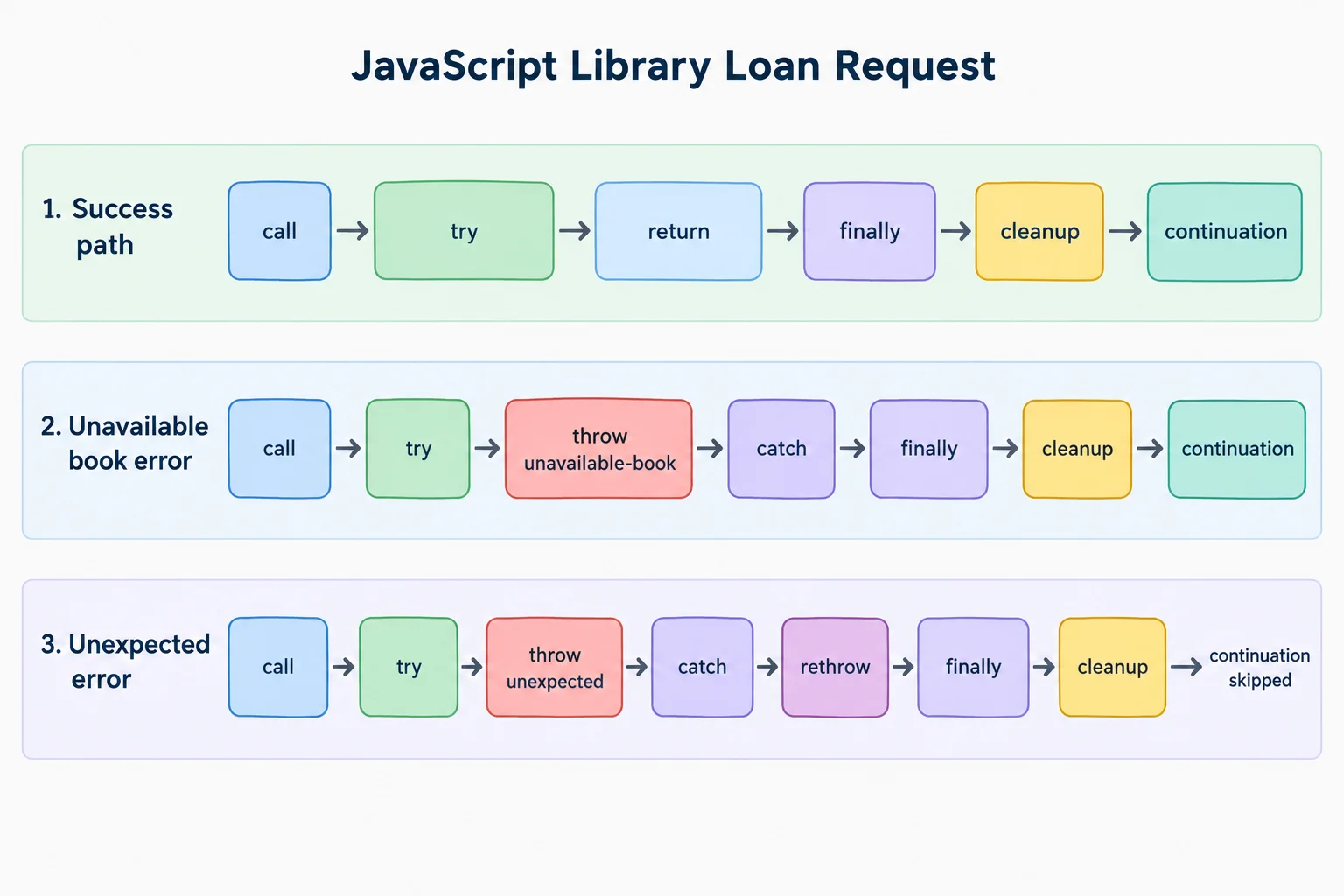This screenshot has height=896, width=1344.
Task: Click 'finally' box in Unexpected error row
Action: pyautogui.click(x=973, y=668)
